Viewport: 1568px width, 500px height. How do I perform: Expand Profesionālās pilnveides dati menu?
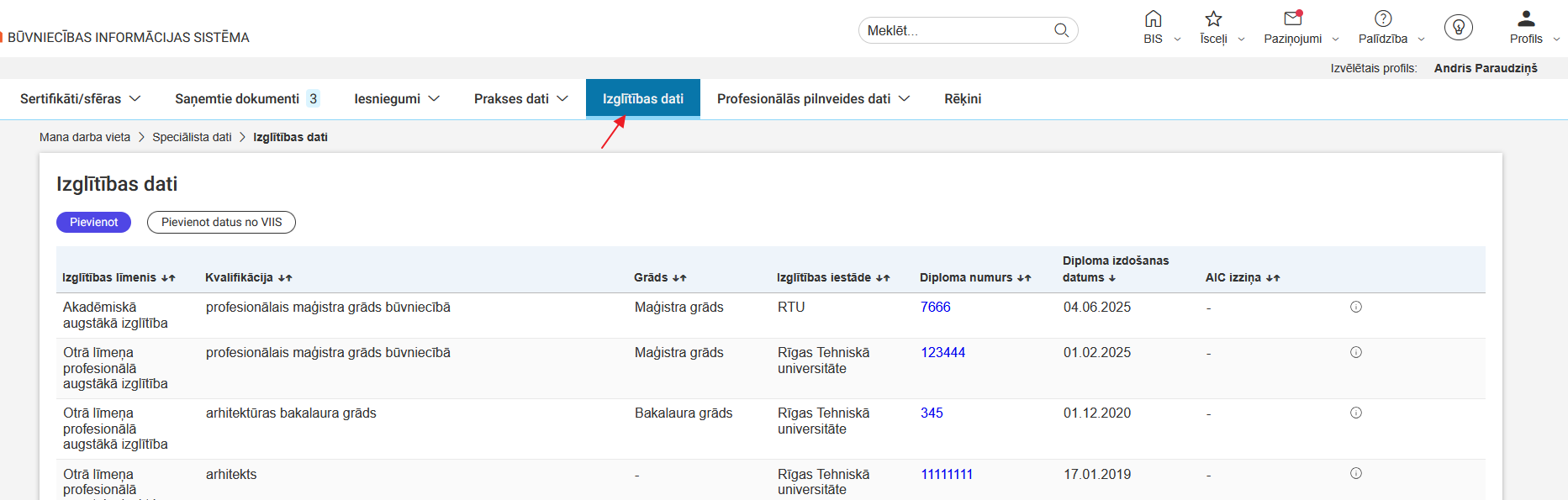tap(814, 99)
